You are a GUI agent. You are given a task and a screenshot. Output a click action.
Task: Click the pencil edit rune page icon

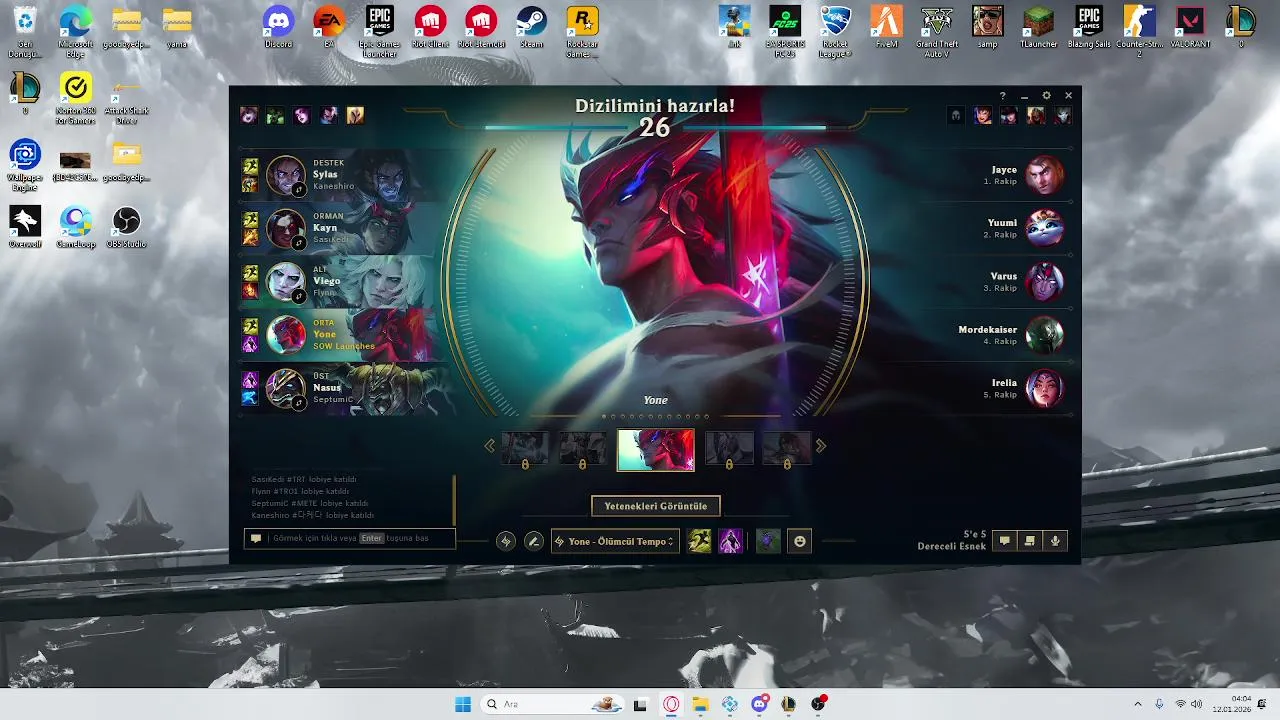tap(534, 541)
